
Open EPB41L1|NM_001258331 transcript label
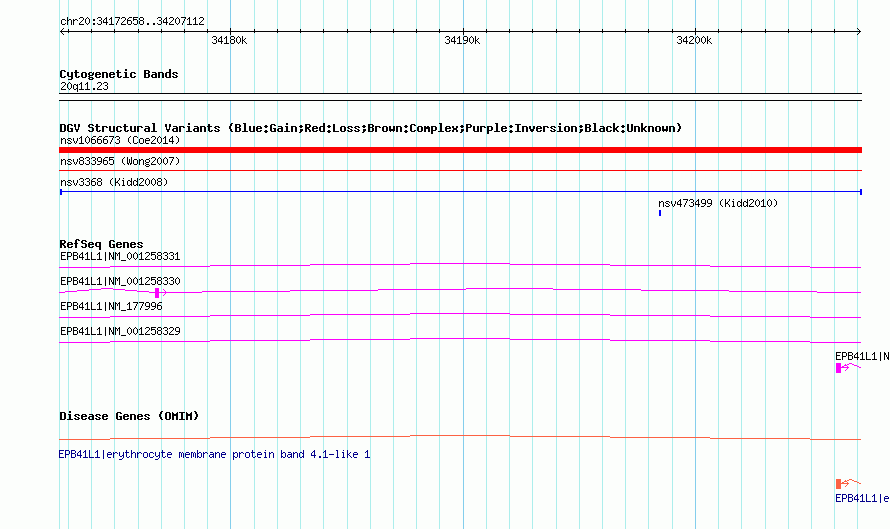coord(120,257)
